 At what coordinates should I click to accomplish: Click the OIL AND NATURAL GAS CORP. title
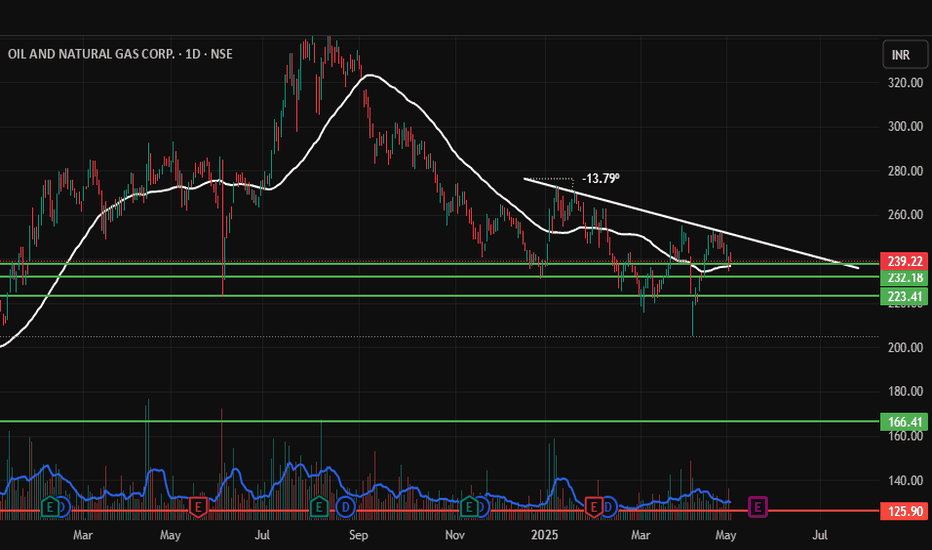(x=91, y=54)
